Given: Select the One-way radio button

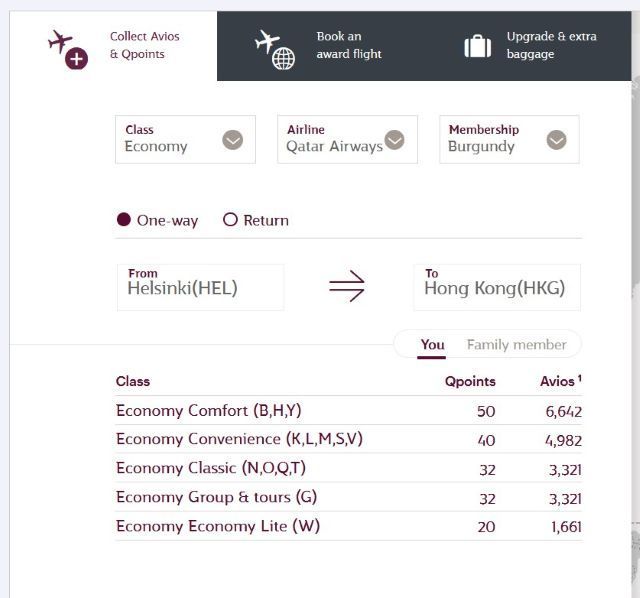Looking at the screenshot, I should 124,220.
